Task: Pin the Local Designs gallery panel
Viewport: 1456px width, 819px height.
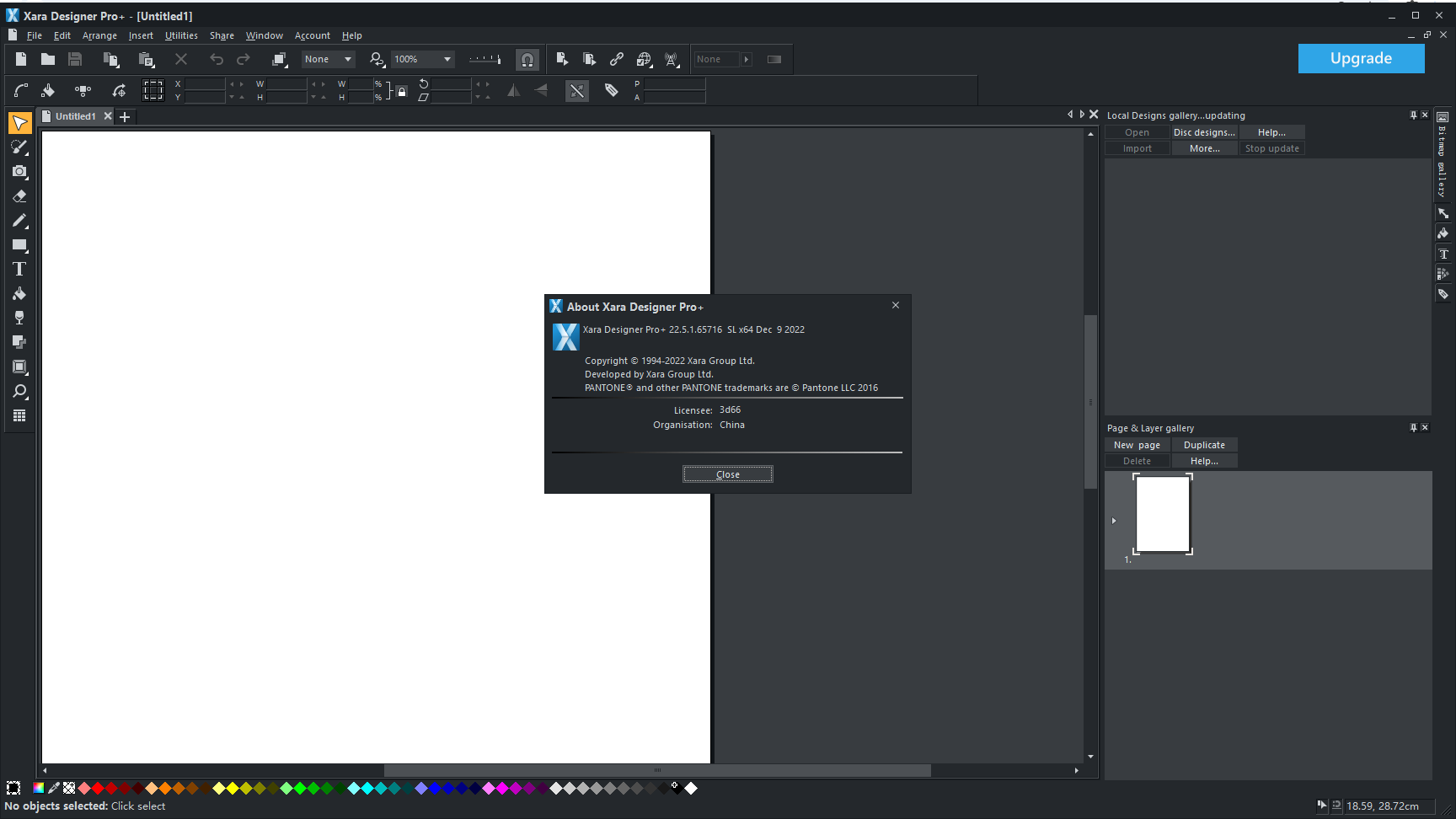Action: (x=1413, y=115)
